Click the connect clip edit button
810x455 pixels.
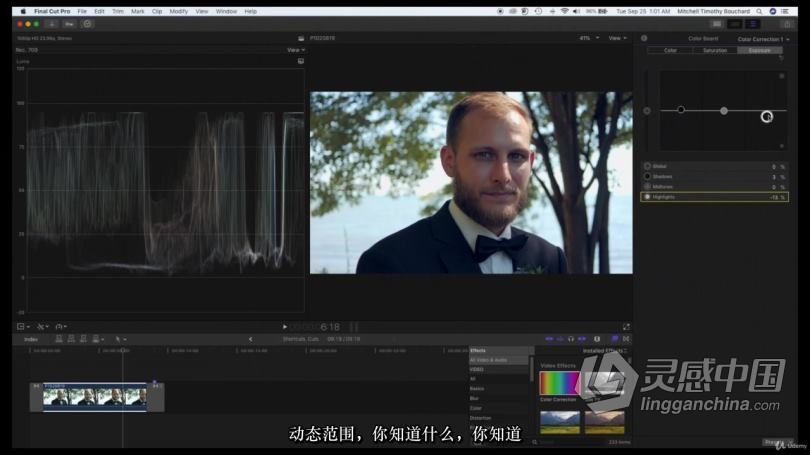(x=59, y=339)
